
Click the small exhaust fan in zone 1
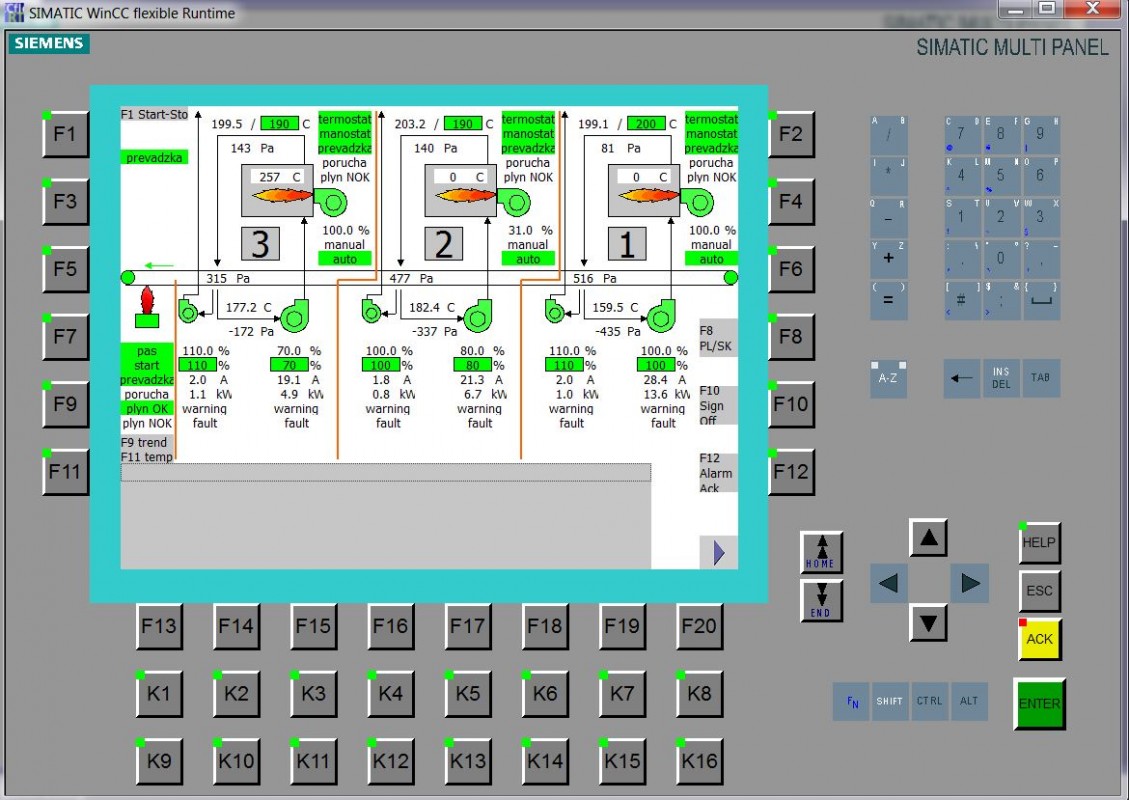555,311
